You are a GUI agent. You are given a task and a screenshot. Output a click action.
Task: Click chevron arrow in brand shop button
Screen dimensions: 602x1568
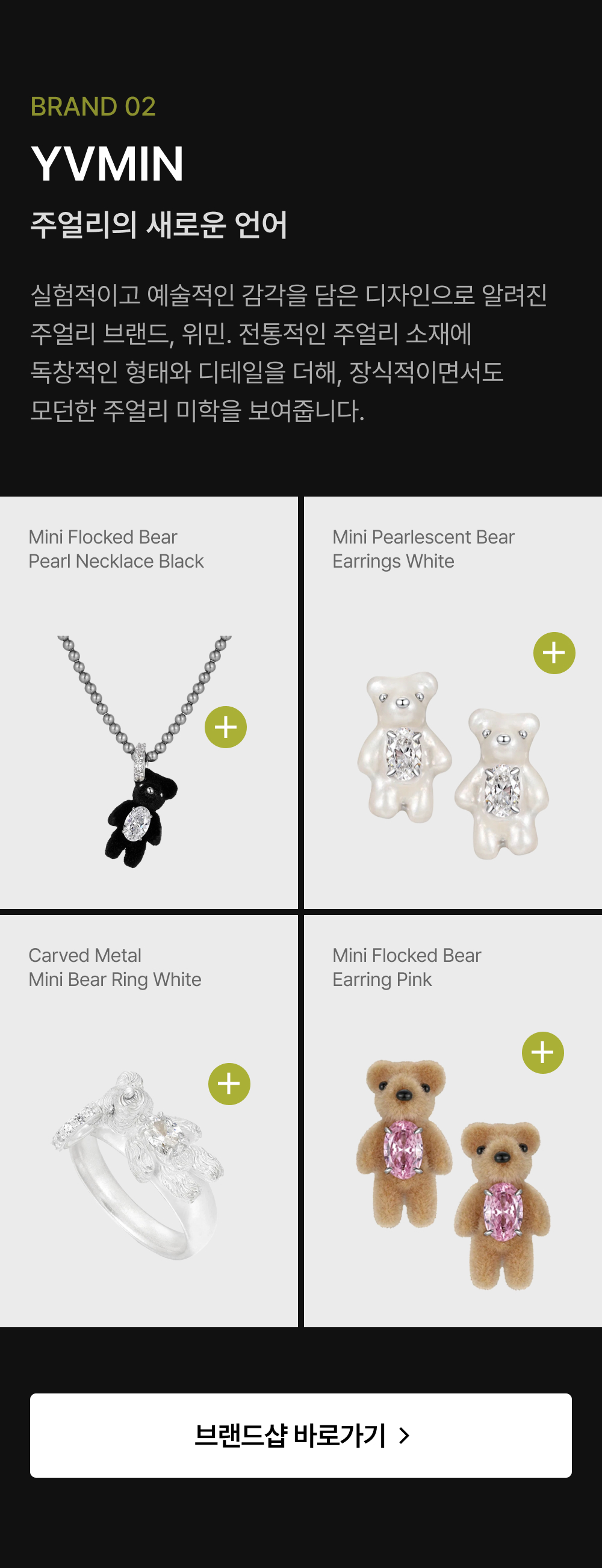[404, 1436]
